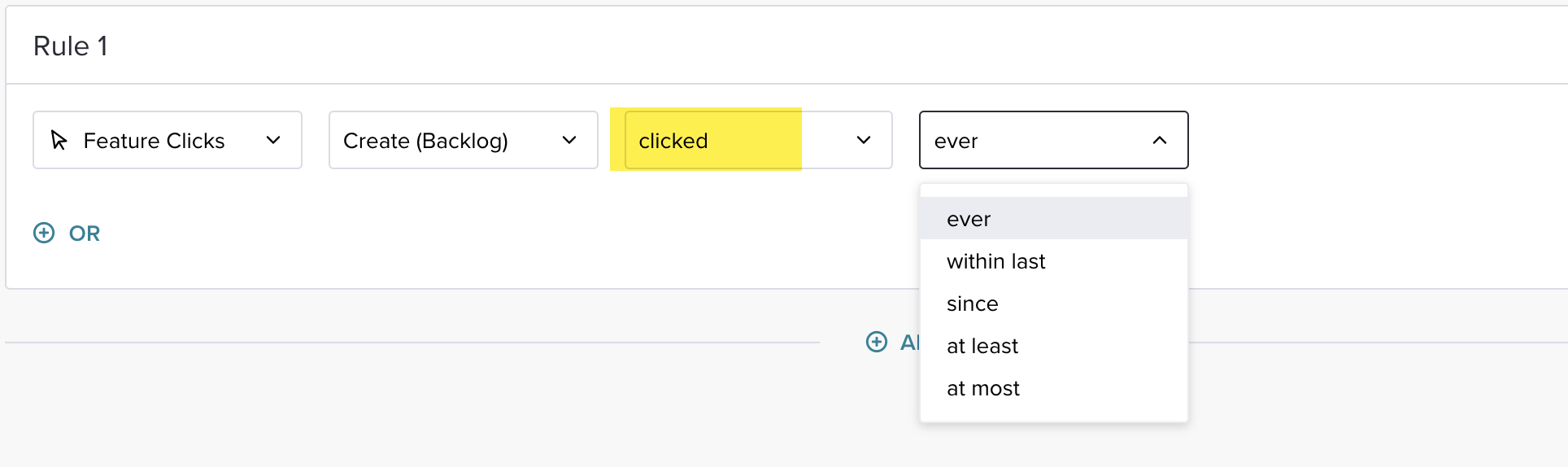Pick the 'at most' option
This screenshot has height=467, width=1568.
click(1054, 387)
